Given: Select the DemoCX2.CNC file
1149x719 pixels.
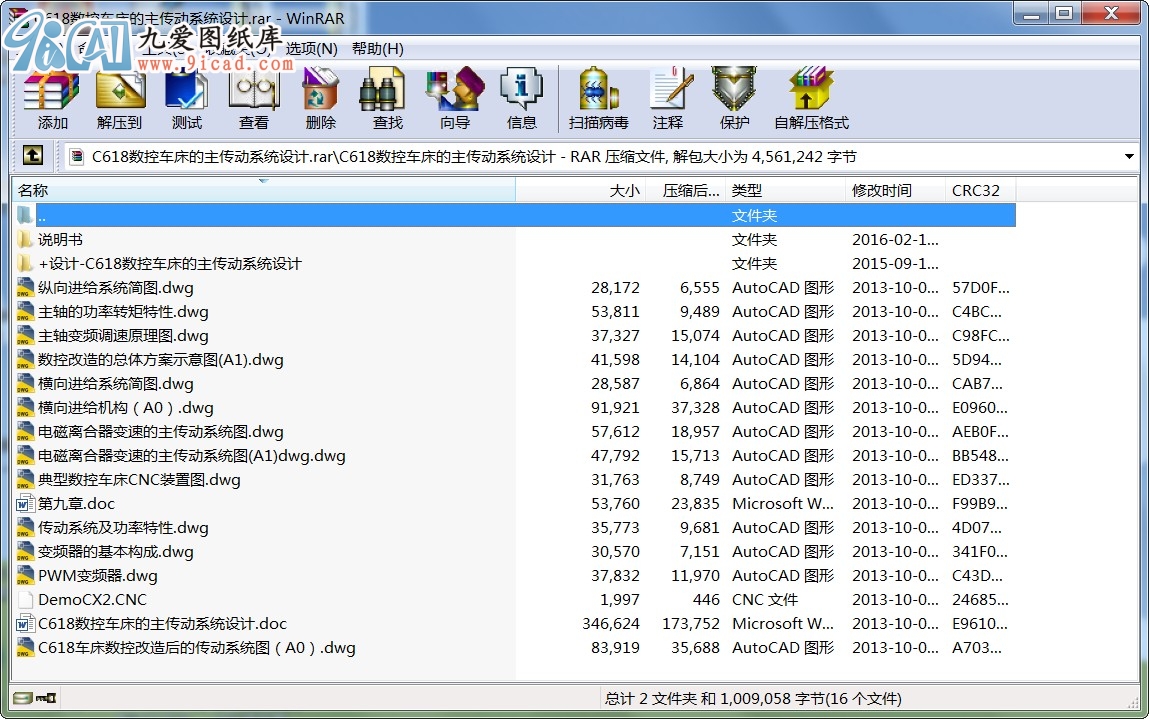Looking at the screenshot, I should [92, 600].
